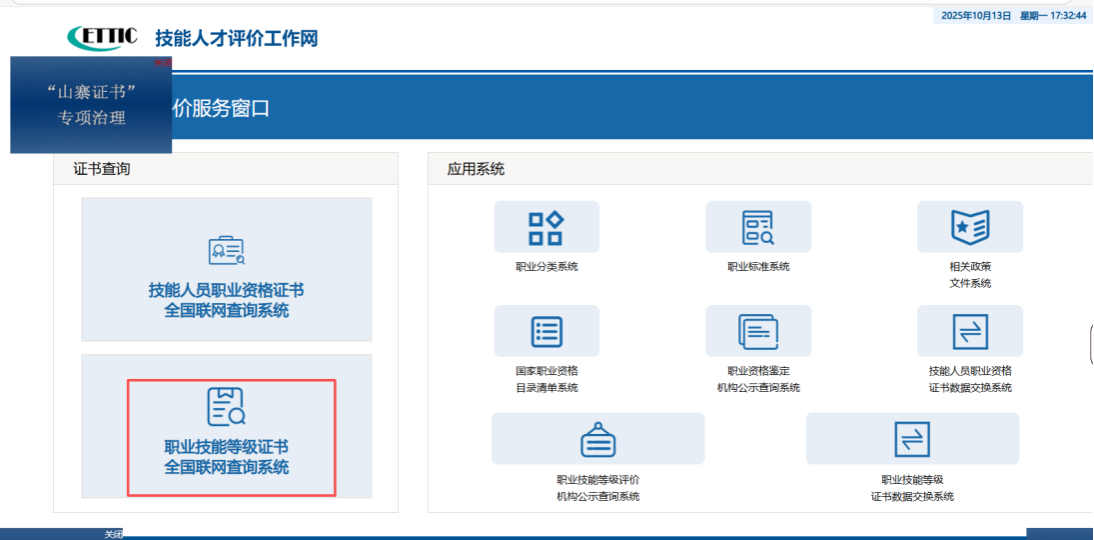Open the "山寨证书"专项治理 floating banner
Screen dimensions: 1094x540
(91, 105)
